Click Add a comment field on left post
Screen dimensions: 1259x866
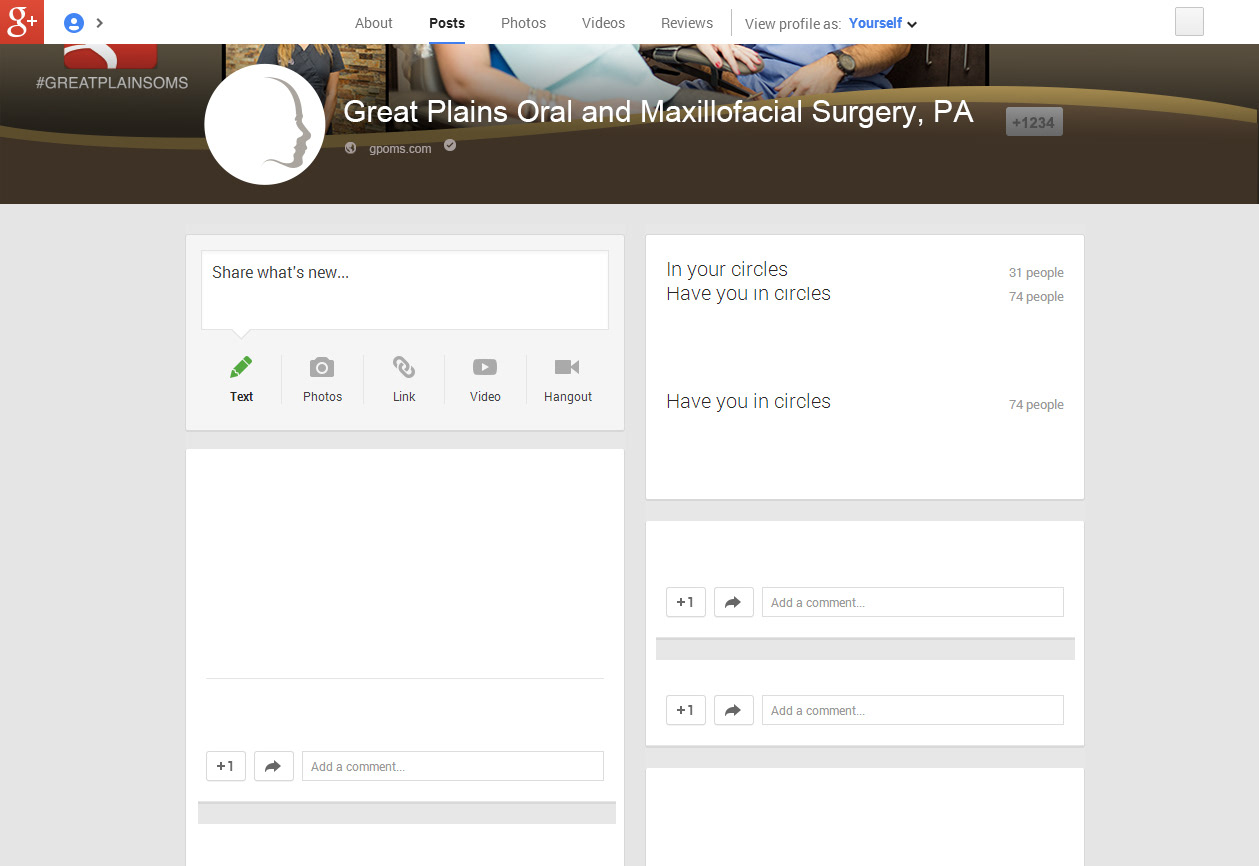click(x=453, y=766)
